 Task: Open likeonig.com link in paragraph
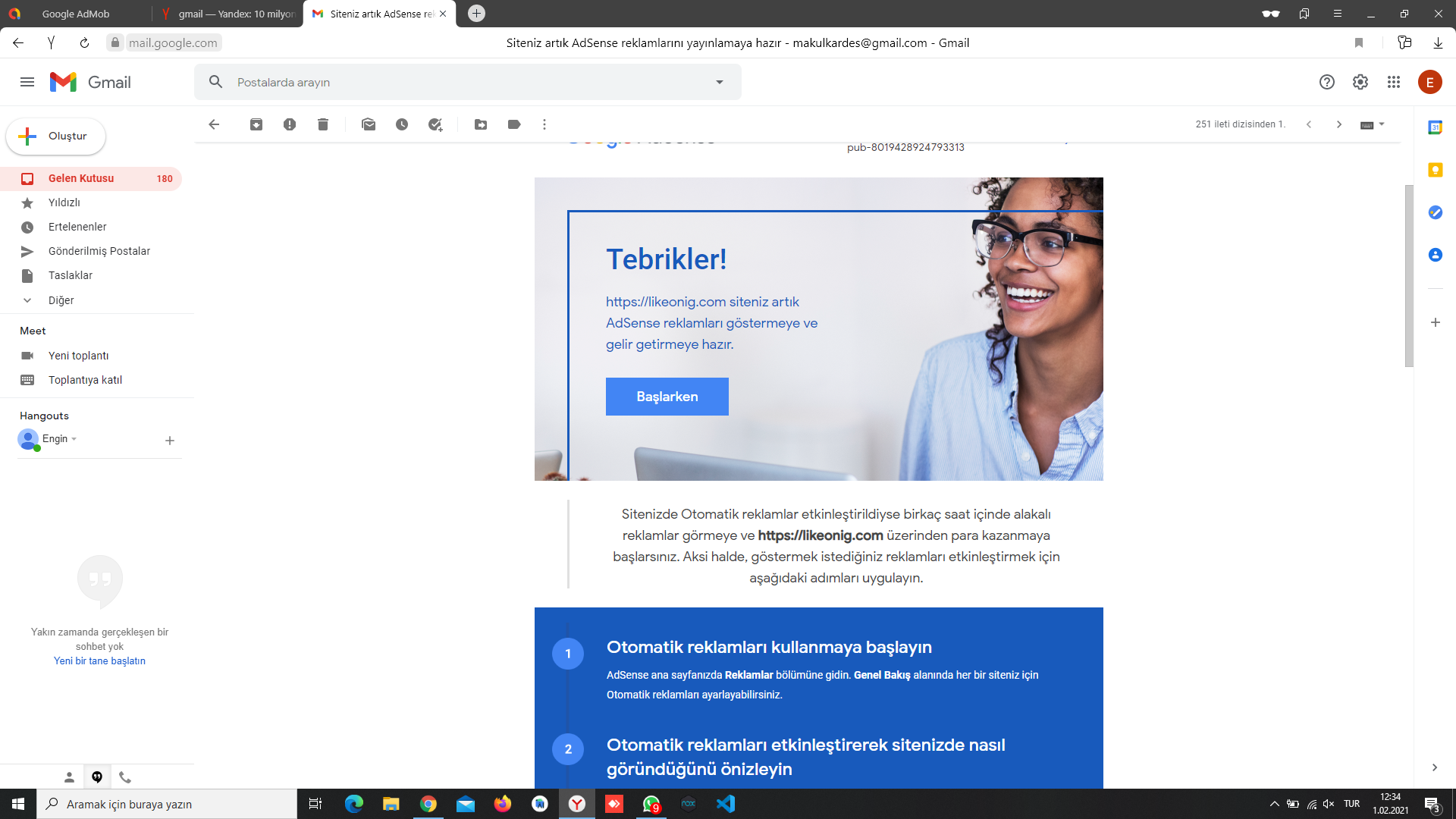click(x=821, y=535)
